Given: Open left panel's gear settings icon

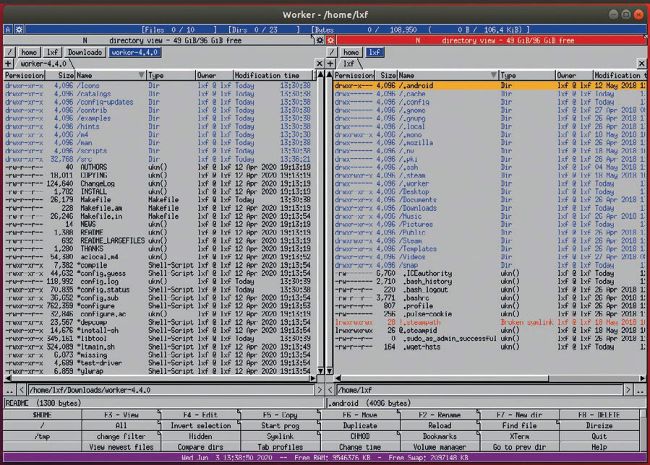Looking at the screenshot, I should (x=320, y=40).
